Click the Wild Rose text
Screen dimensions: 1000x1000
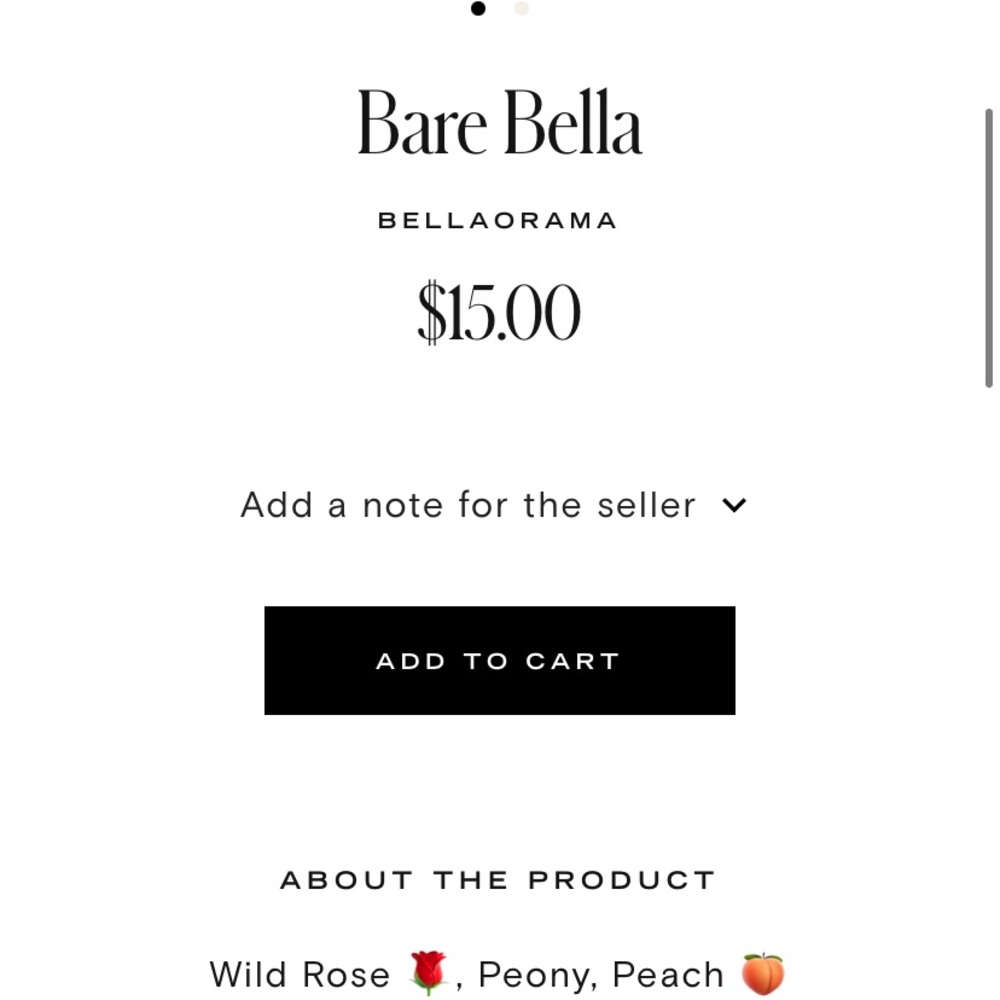click(300, 974)
